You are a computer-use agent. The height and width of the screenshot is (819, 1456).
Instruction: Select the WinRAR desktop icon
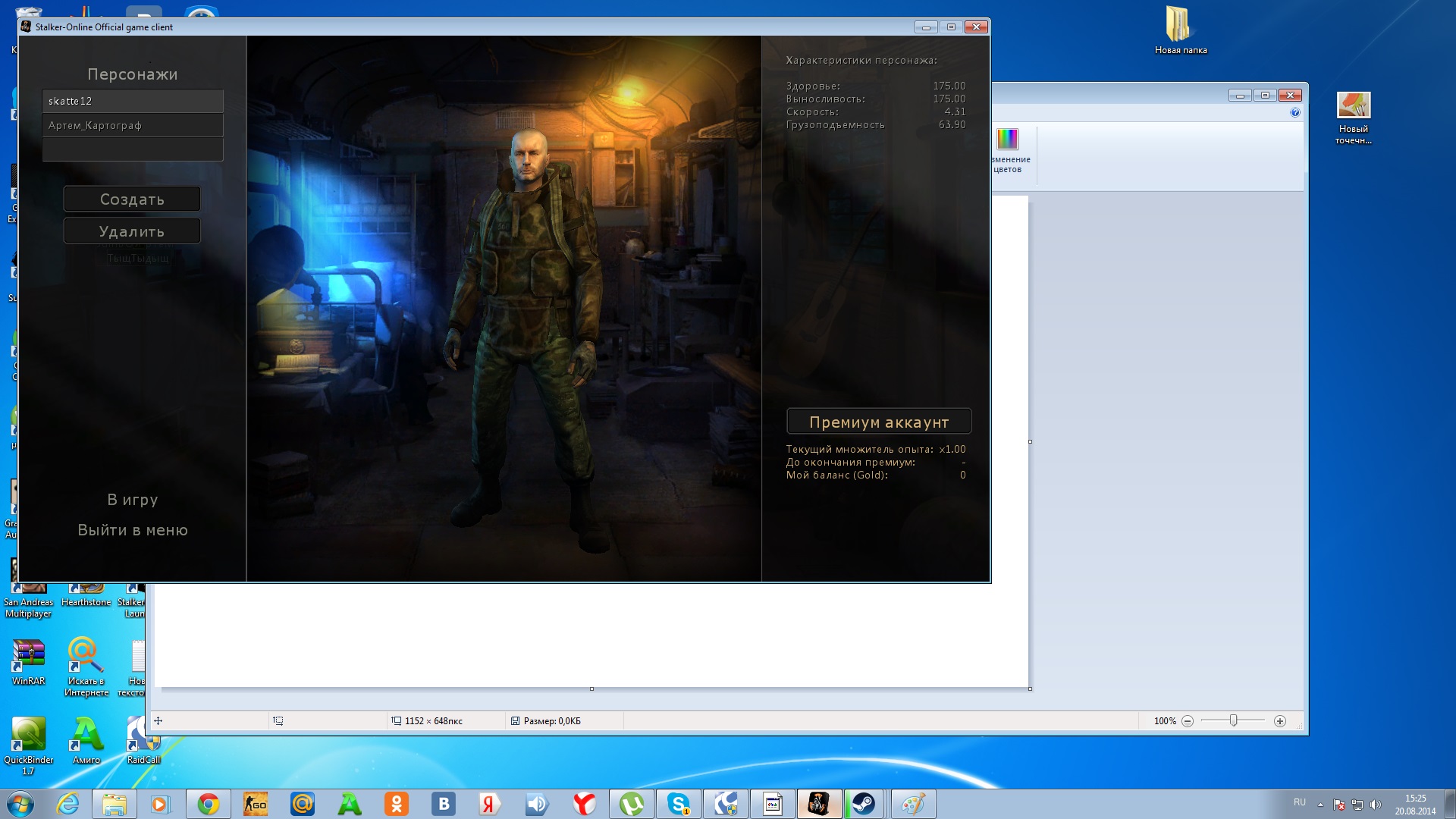click(29, 663)
